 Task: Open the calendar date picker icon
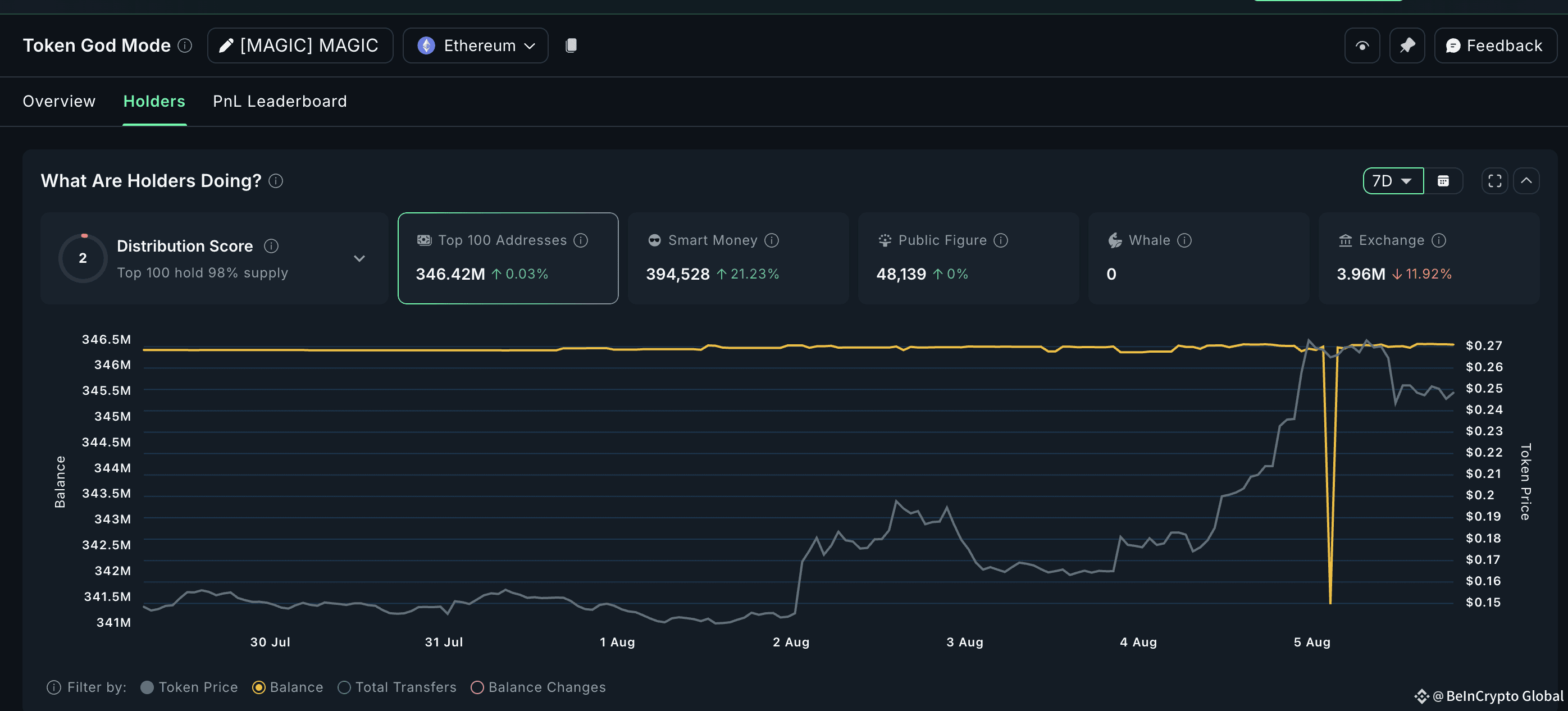pyautogui.click(x=1443, y=181)
